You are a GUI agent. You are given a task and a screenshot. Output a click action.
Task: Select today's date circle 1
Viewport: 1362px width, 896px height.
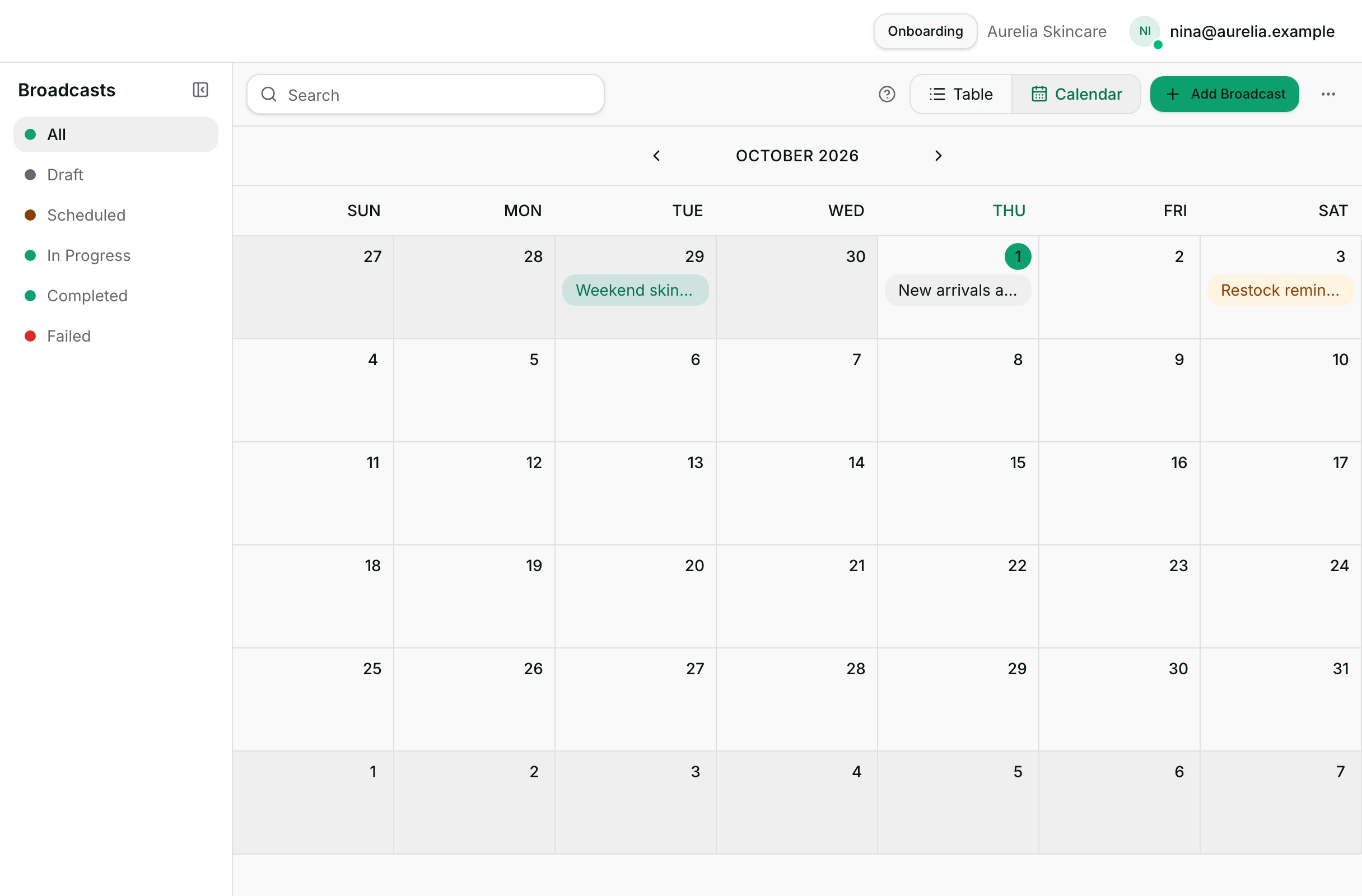click(1018, 256)
